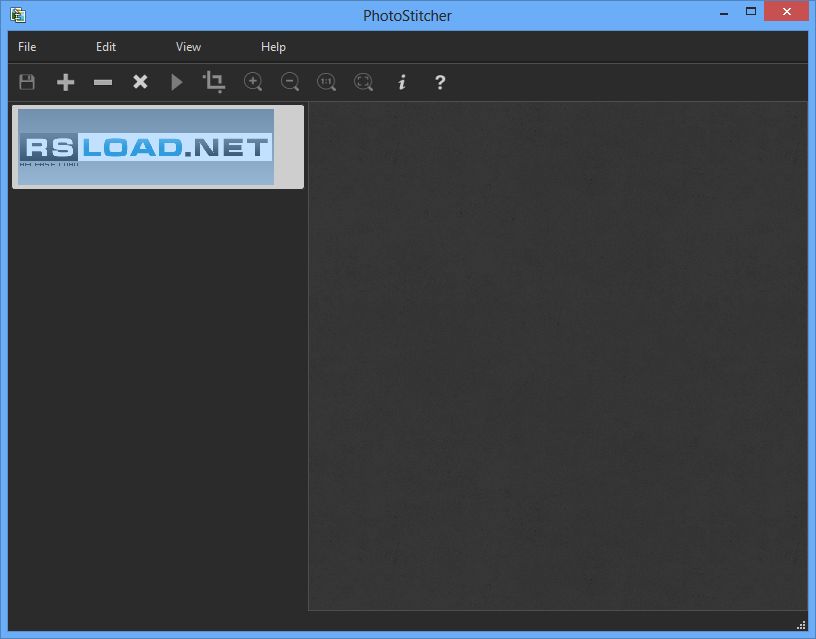This screenshot has height=639, width=816.
Task: Open the File menu
Action: point(27,47)
